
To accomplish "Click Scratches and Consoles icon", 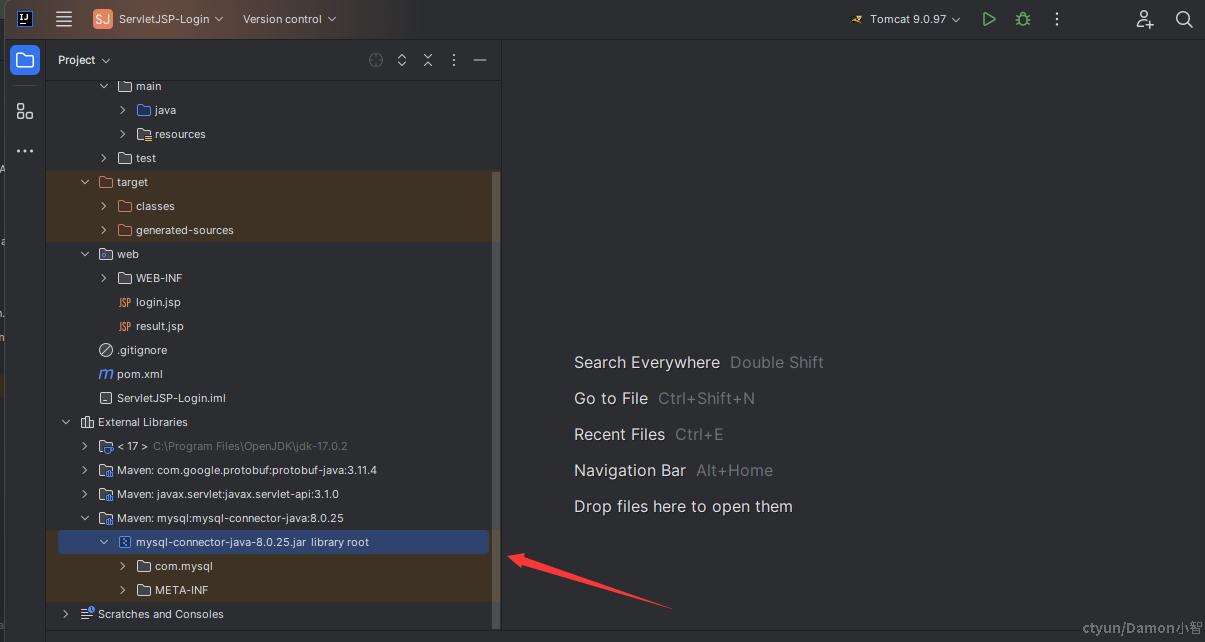I will (x=87, y=614).
